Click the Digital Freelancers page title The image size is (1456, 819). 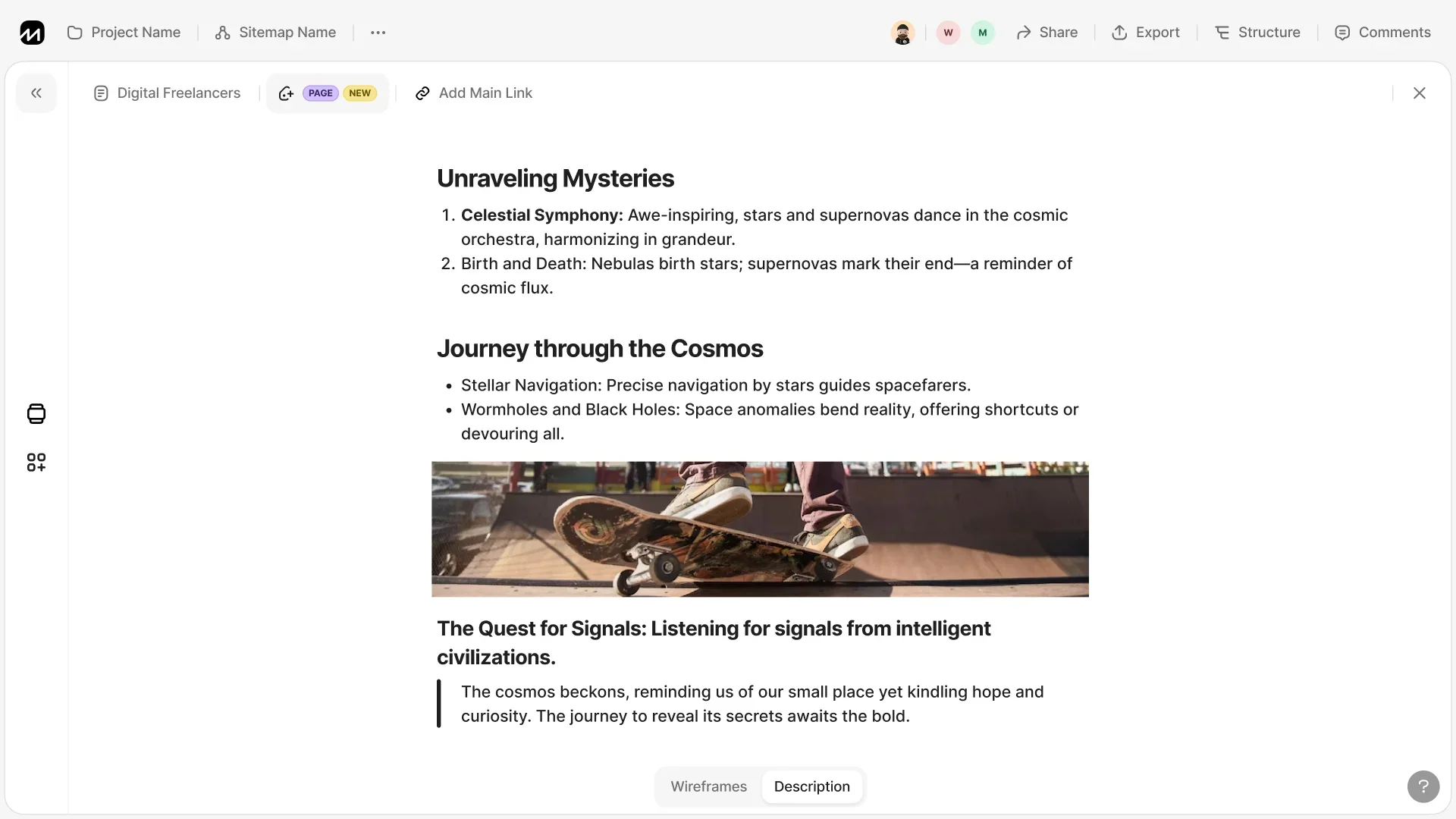click(167, 93)
